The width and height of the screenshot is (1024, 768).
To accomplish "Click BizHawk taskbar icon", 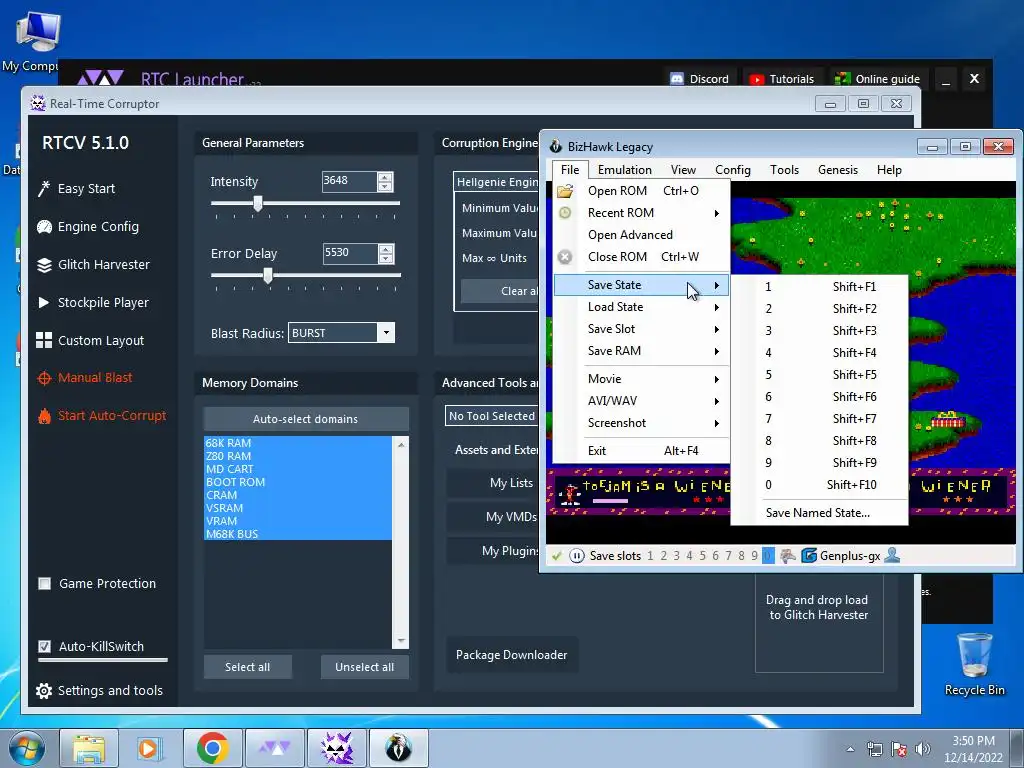I will coord(398,748).
